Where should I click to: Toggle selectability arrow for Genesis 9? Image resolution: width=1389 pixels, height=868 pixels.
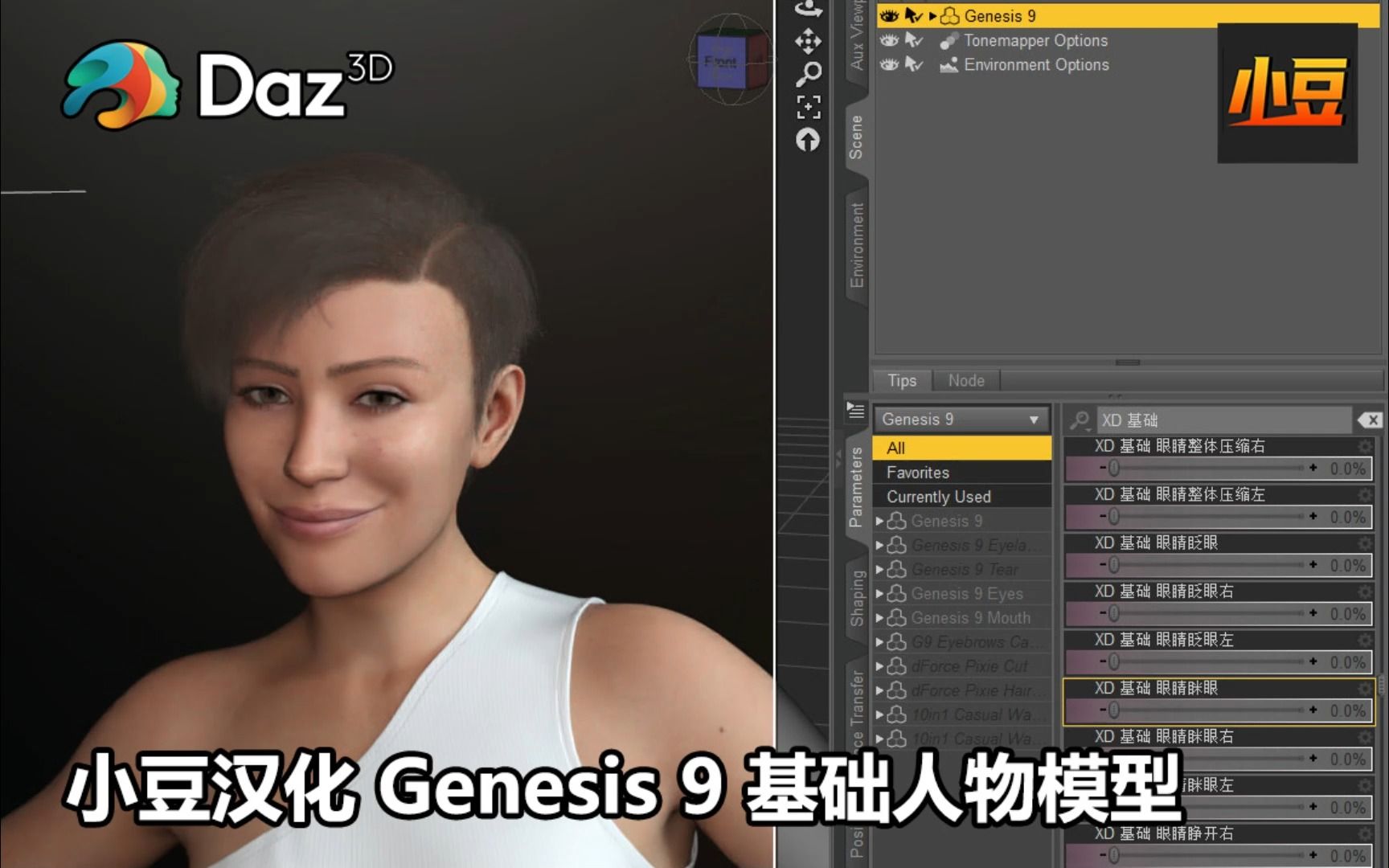(x=913, y=16)
